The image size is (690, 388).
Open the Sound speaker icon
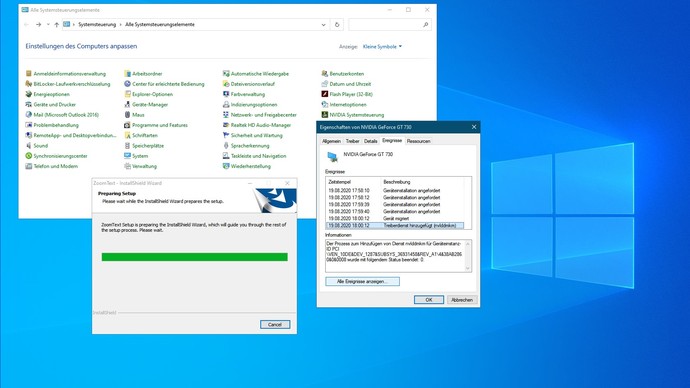point(29,145)
